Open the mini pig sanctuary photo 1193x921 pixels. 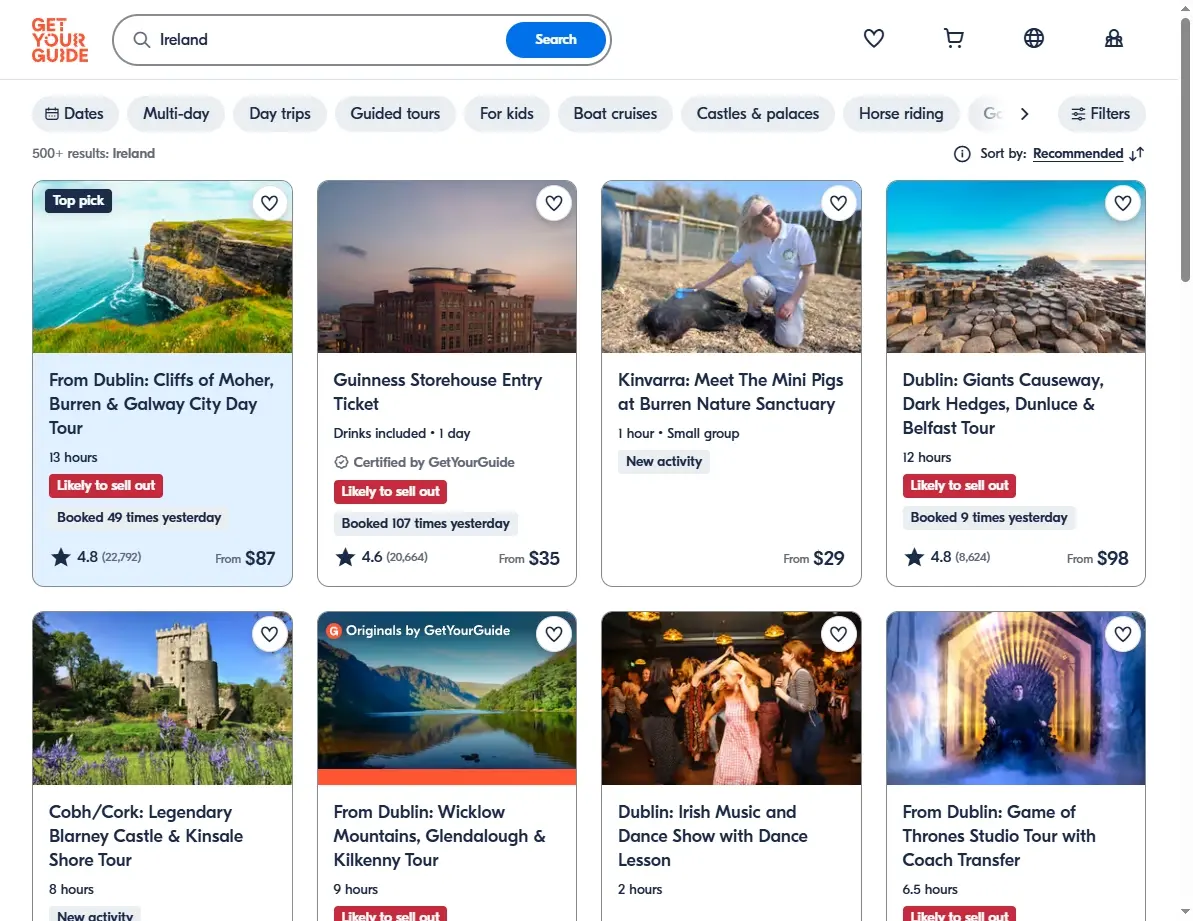[731, 267]
